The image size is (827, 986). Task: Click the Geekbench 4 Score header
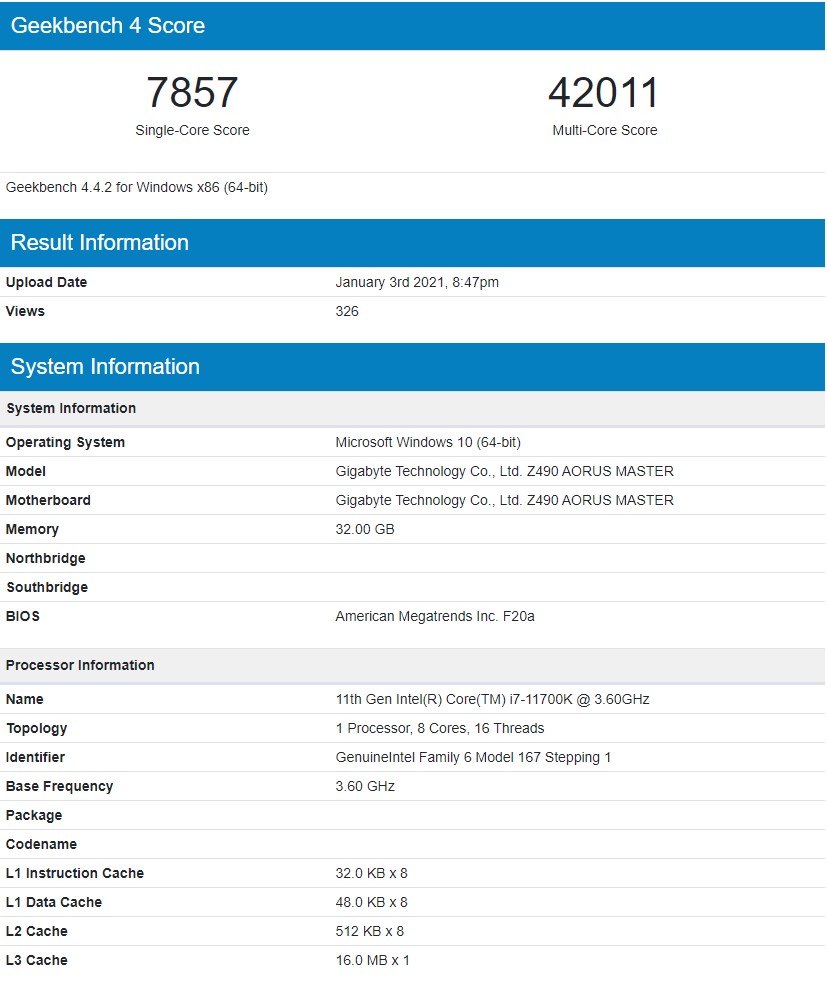413,26
